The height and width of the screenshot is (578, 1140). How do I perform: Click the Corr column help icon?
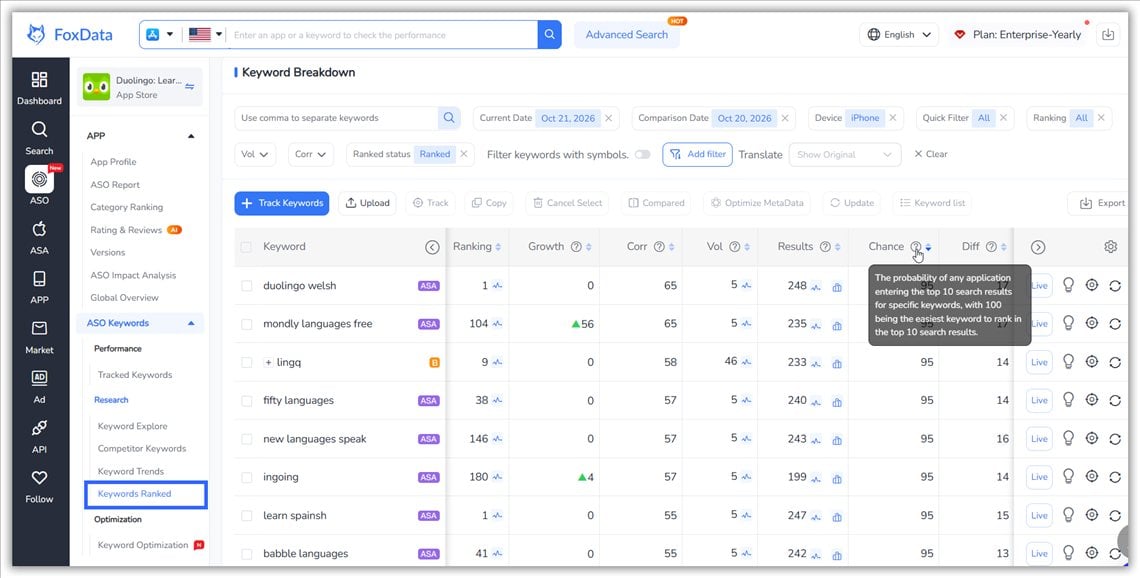coord(659,246)
